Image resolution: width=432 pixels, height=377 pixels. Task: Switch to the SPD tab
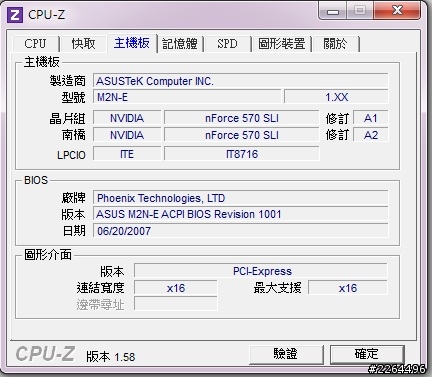tap(227, 44)
